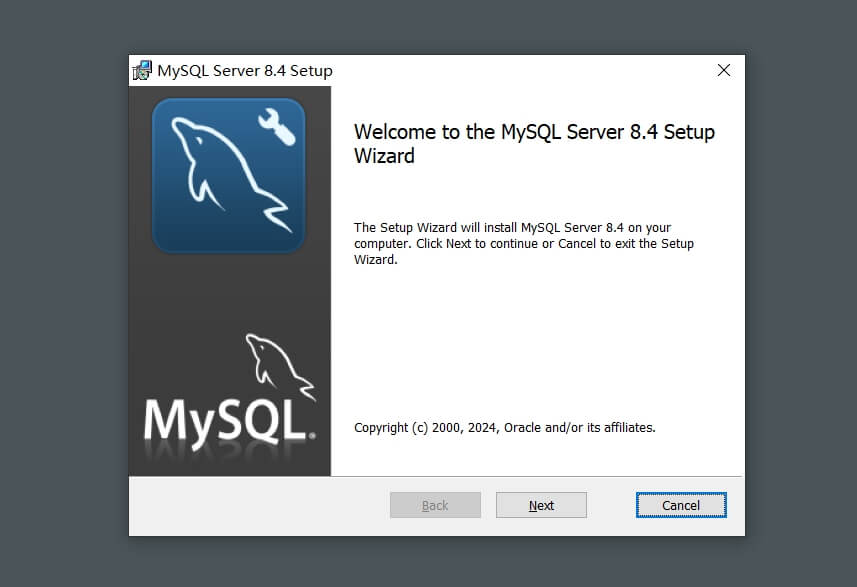Close the MySQL Server 8.4 Setup window
The height and width of the screenshot is (587, 857).
[x=724, y=70]
